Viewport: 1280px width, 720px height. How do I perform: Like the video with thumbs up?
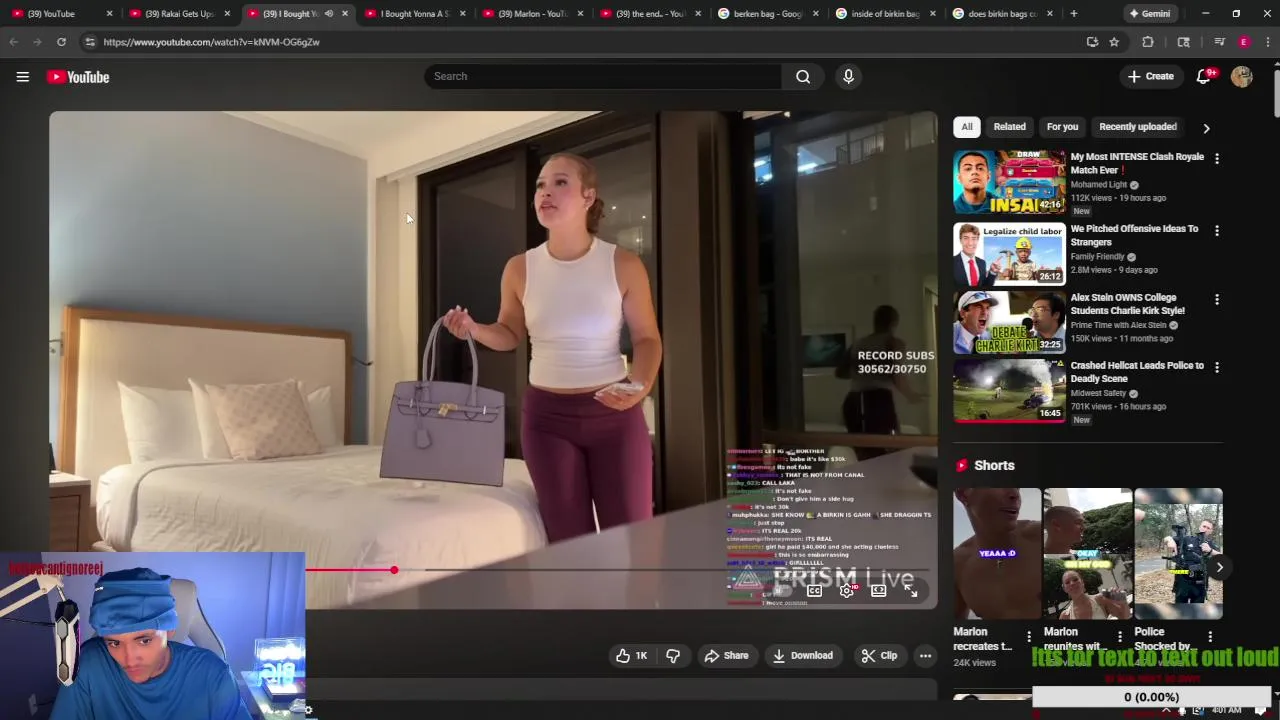631,656
